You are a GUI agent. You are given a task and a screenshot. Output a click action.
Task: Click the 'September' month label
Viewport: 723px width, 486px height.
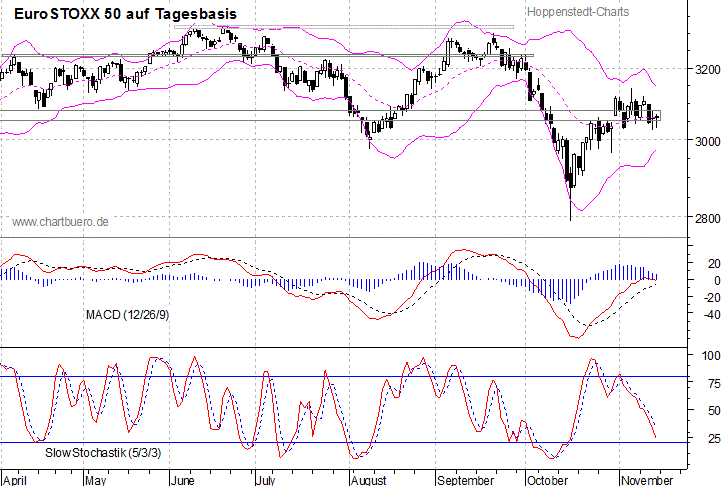(465, 480)
